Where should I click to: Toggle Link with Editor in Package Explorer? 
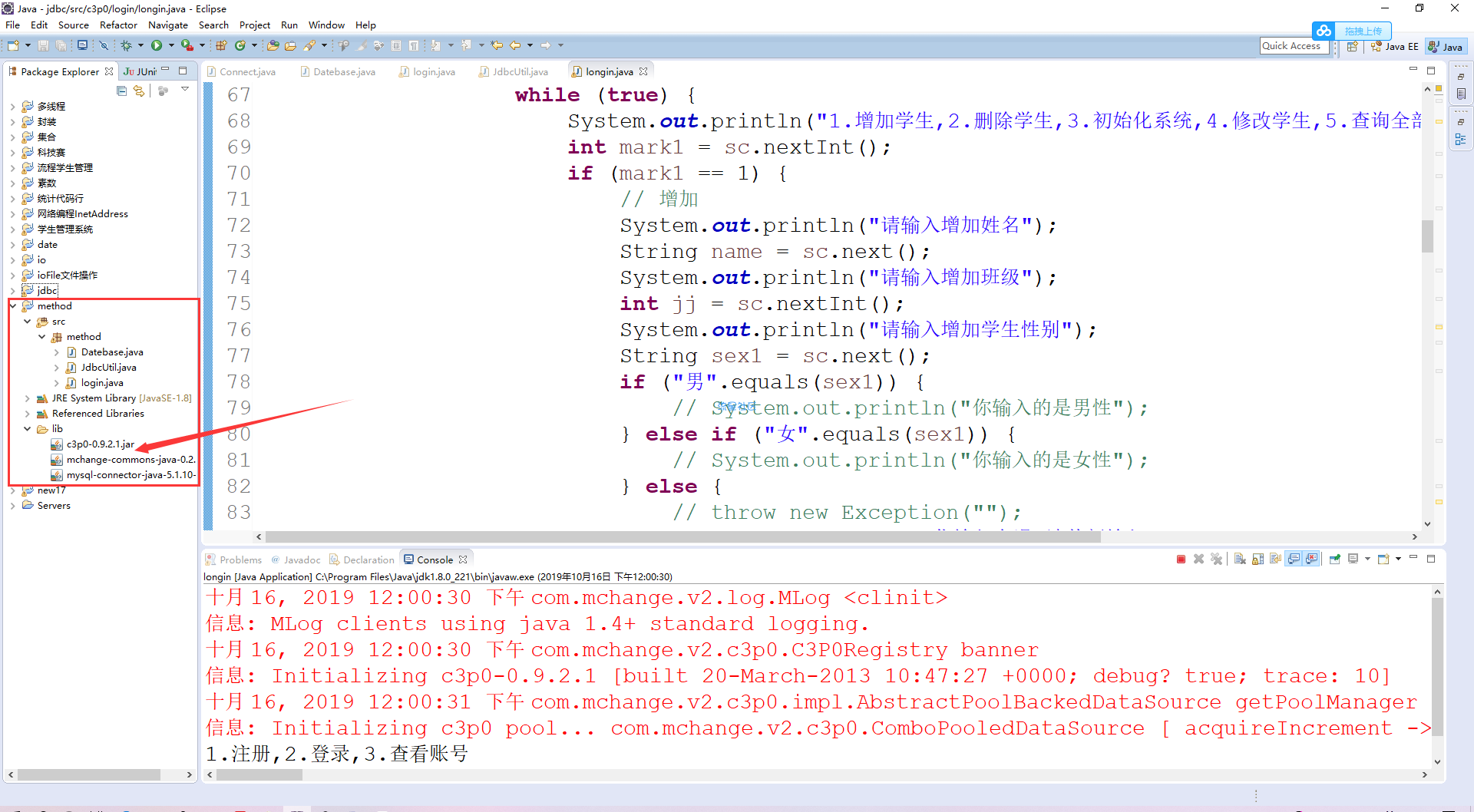point(138,91)
